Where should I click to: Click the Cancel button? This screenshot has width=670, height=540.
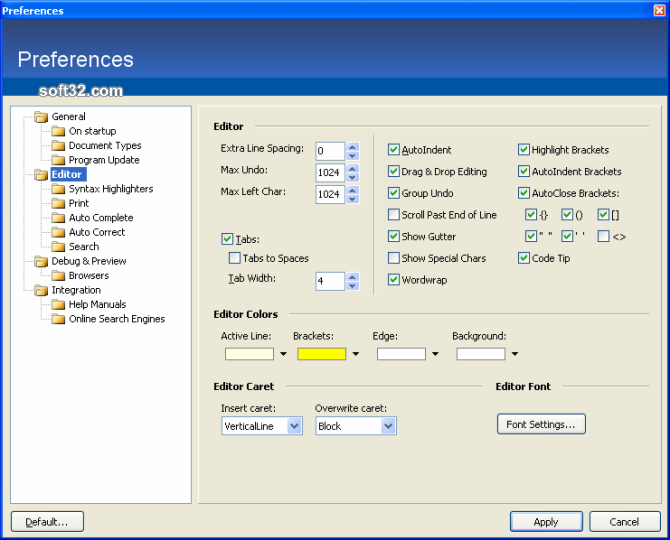(x=625, y=522)
